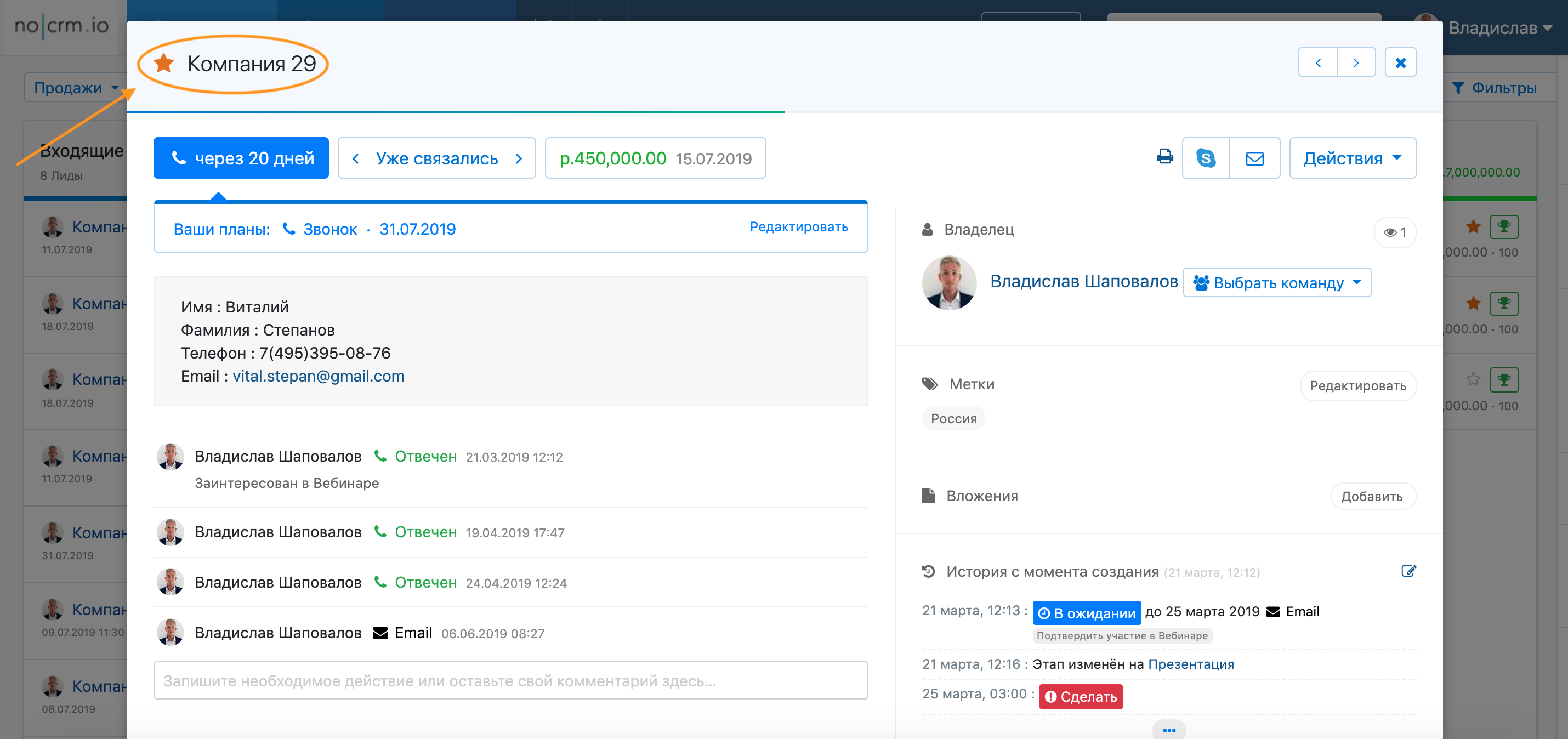Toggle the empty star on third lead row
Screen dimensions: 1568x739
click(x=1473, y=380)
